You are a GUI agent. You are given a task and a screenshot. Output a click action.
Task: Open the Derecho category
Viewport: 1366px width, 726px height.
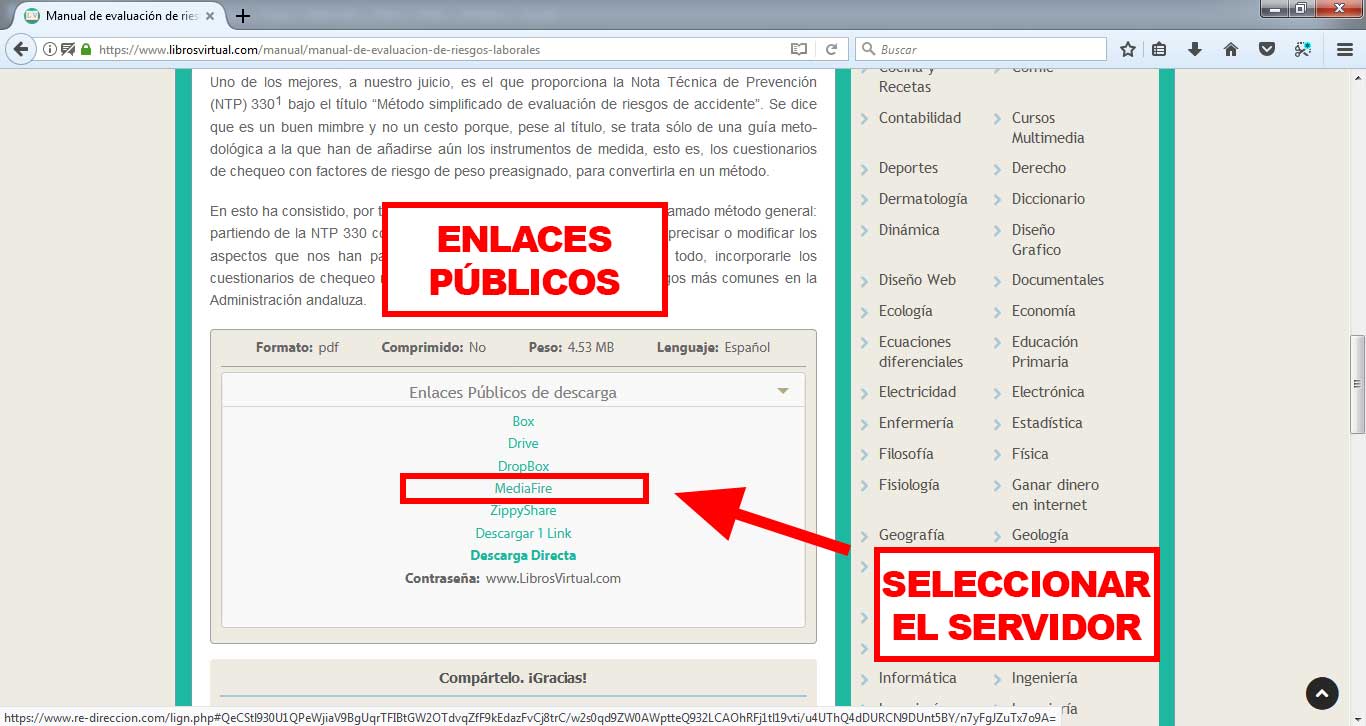click(x=1038, y=167)
